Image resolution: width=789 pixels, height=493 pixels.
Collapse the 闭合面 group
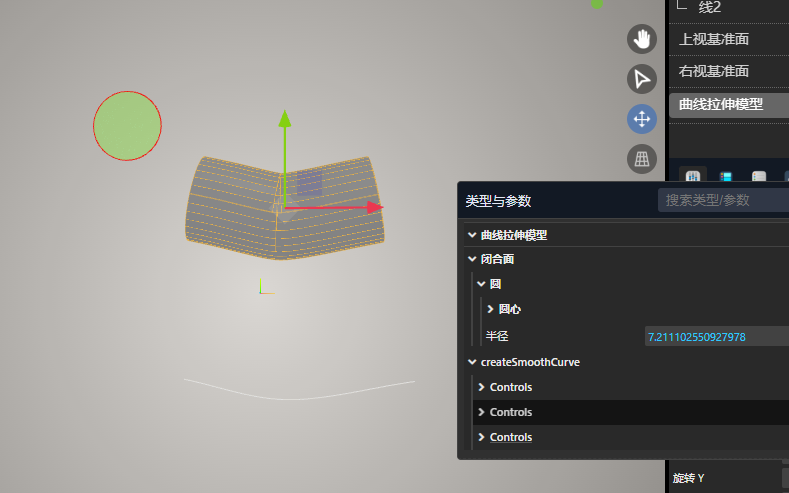(471, 259)
